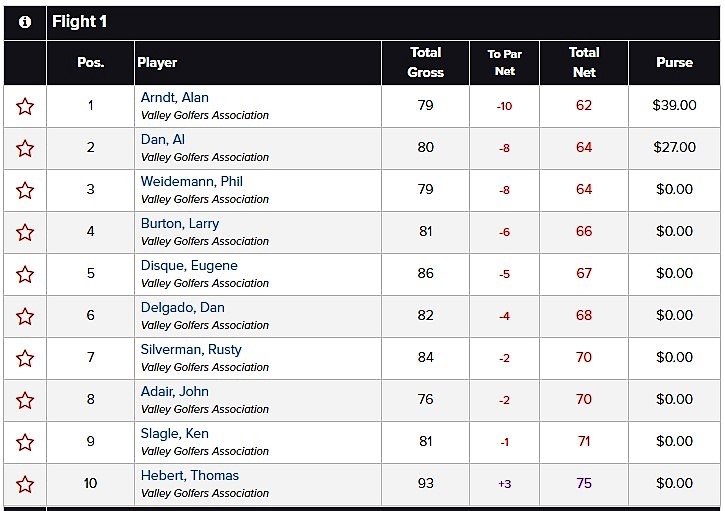
Task: Click the Pos. column header
Action: click(x=91, y=62)
